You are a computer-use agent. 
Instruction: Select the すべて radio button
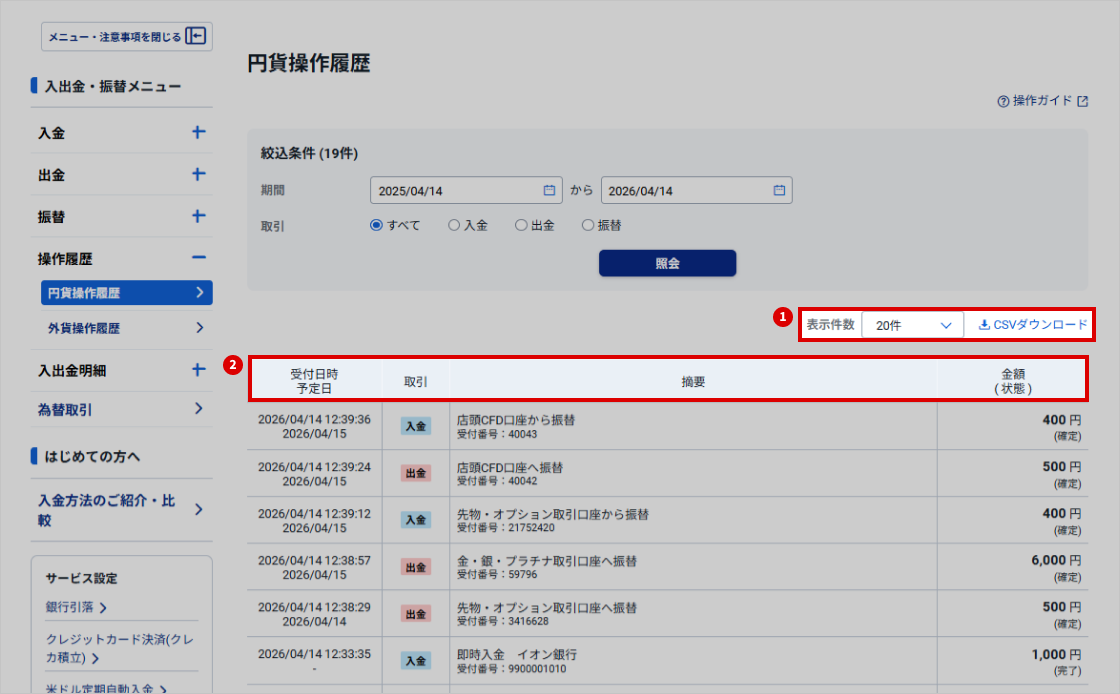point(377,226)
